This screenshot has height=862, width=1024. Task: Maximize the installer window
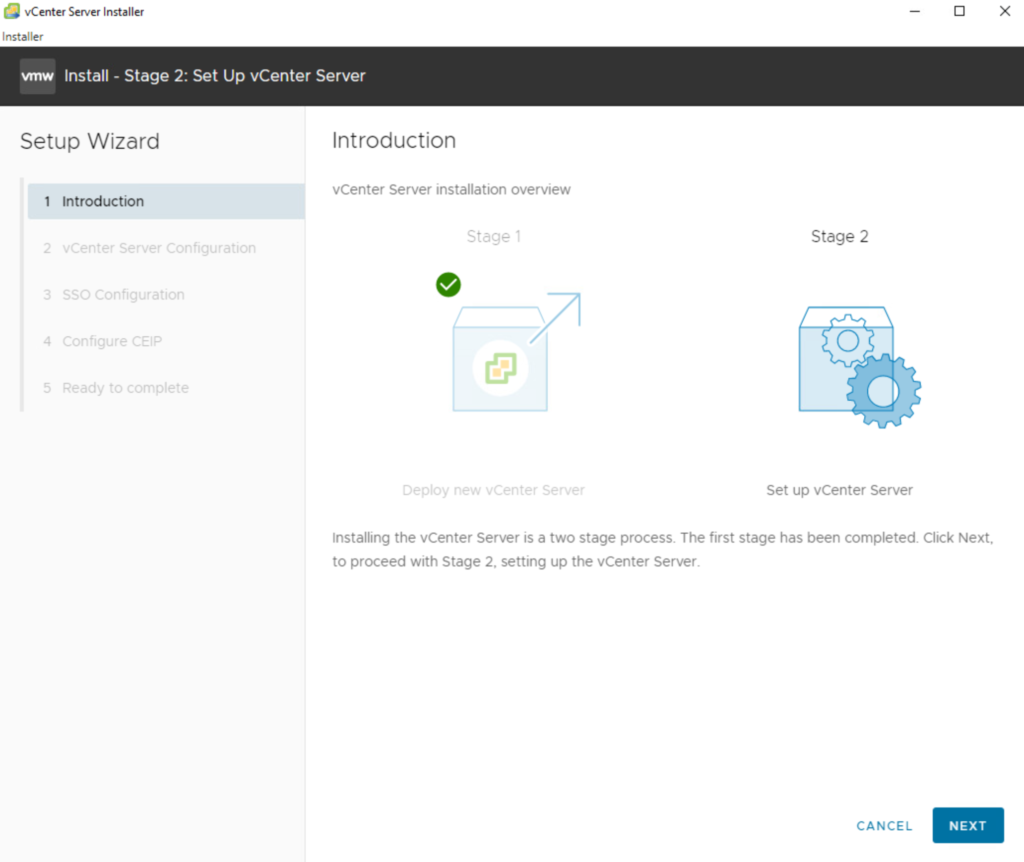[x=959, y=11]
